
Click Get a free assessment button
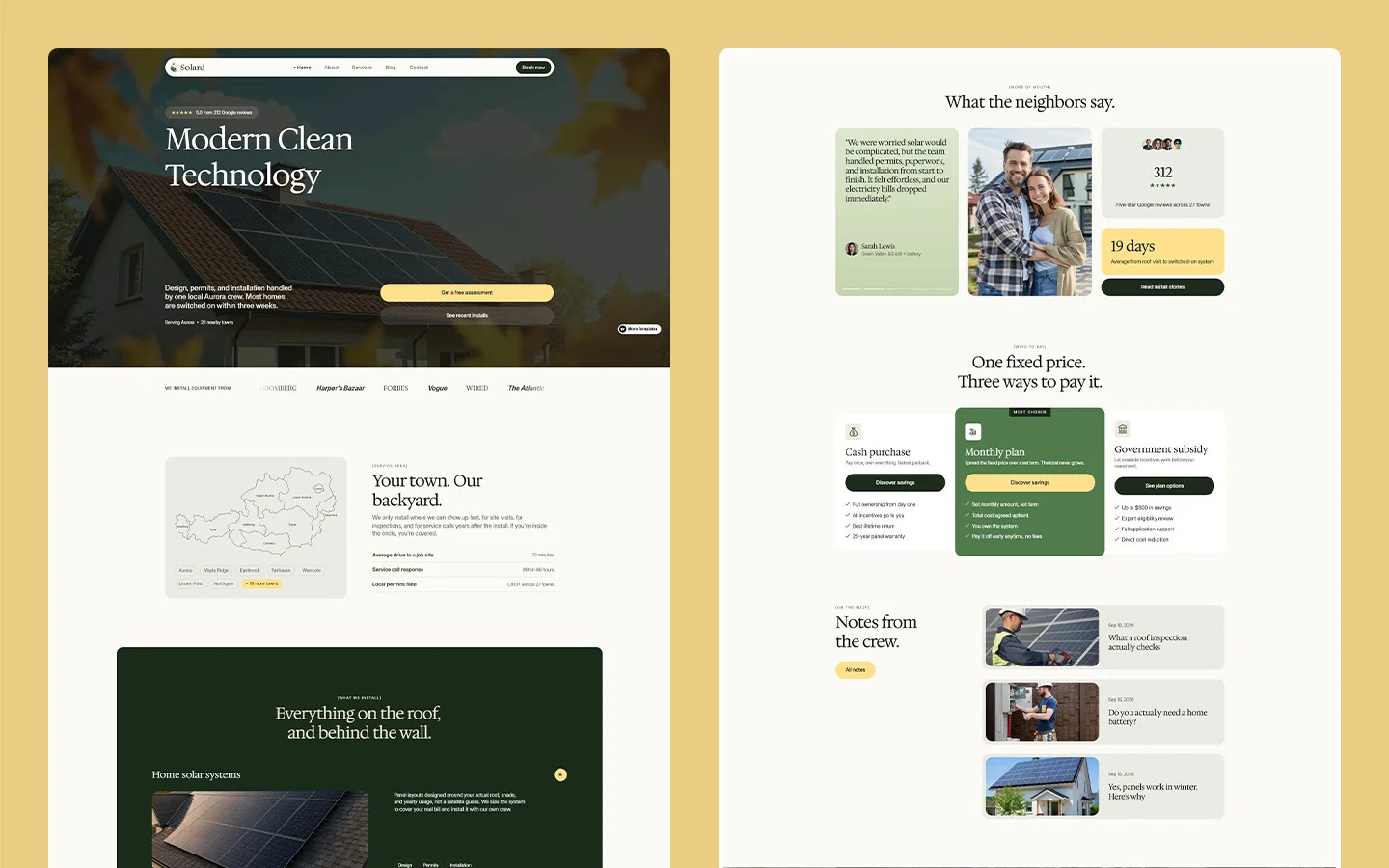point(467,292)
